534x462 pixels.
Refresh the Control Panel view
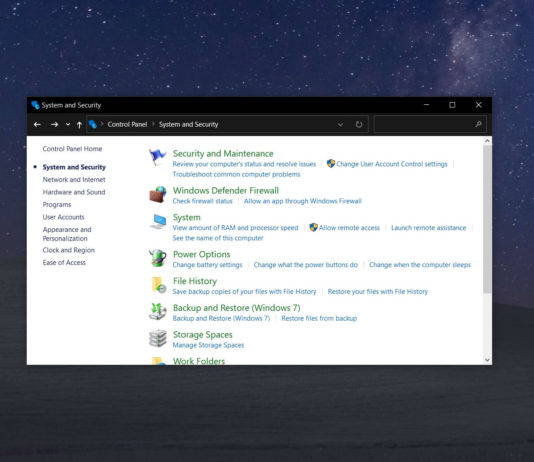click(359, 124)
